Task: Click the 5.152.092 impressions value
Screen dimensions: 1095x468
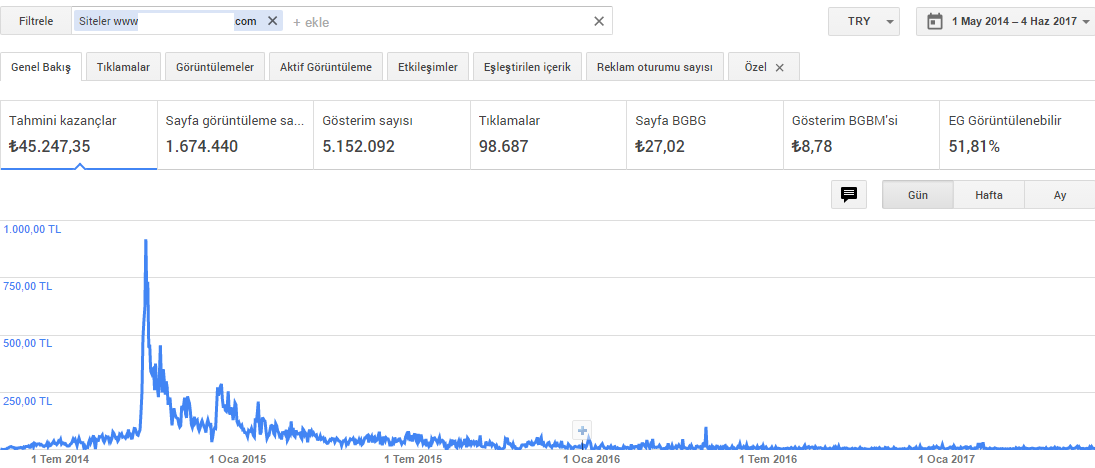Action: 358,147
